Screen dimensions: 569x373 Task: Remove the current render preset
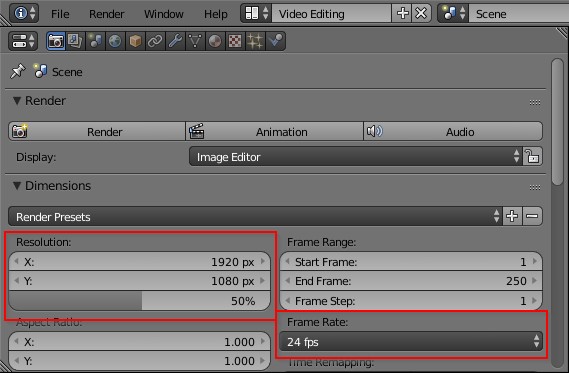pyautogui.click(x=532, y=216)
